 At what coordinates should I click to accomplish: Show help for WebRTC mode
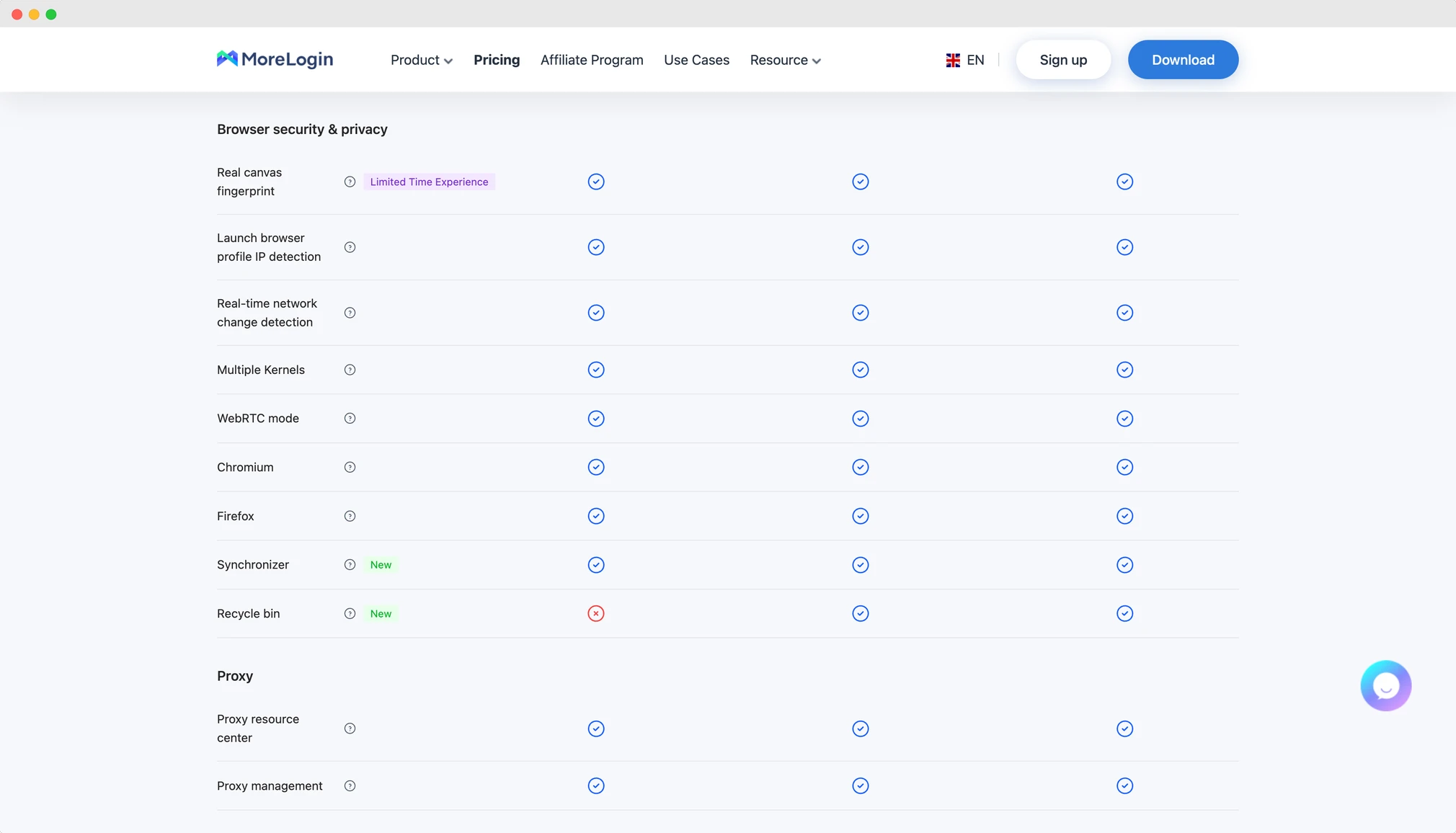pyautogui.click(x=350, y=419)
